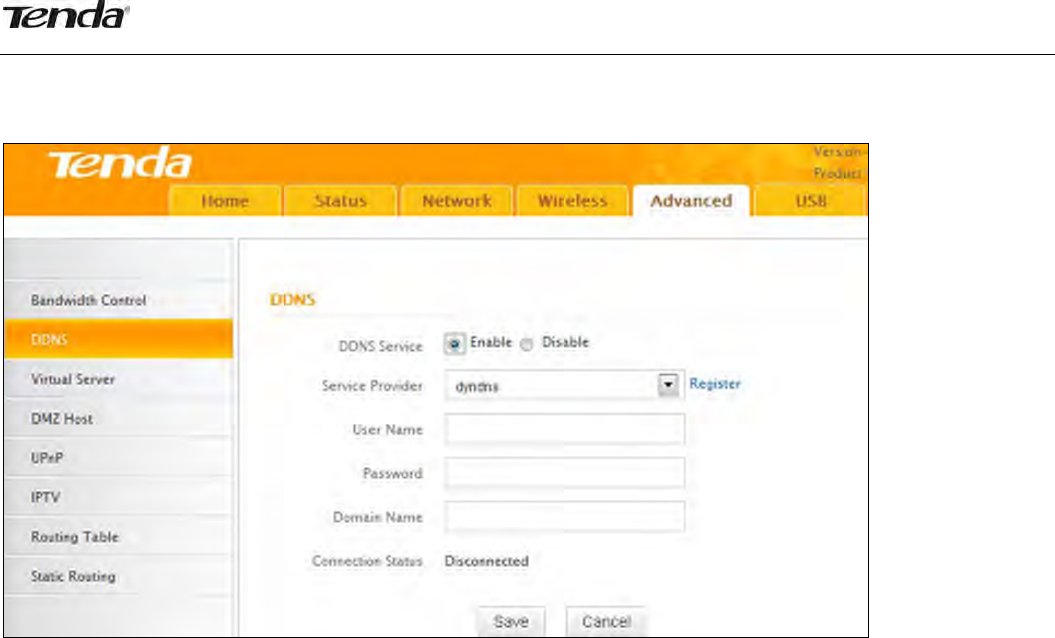Open the Home tab

coord(225,201)
